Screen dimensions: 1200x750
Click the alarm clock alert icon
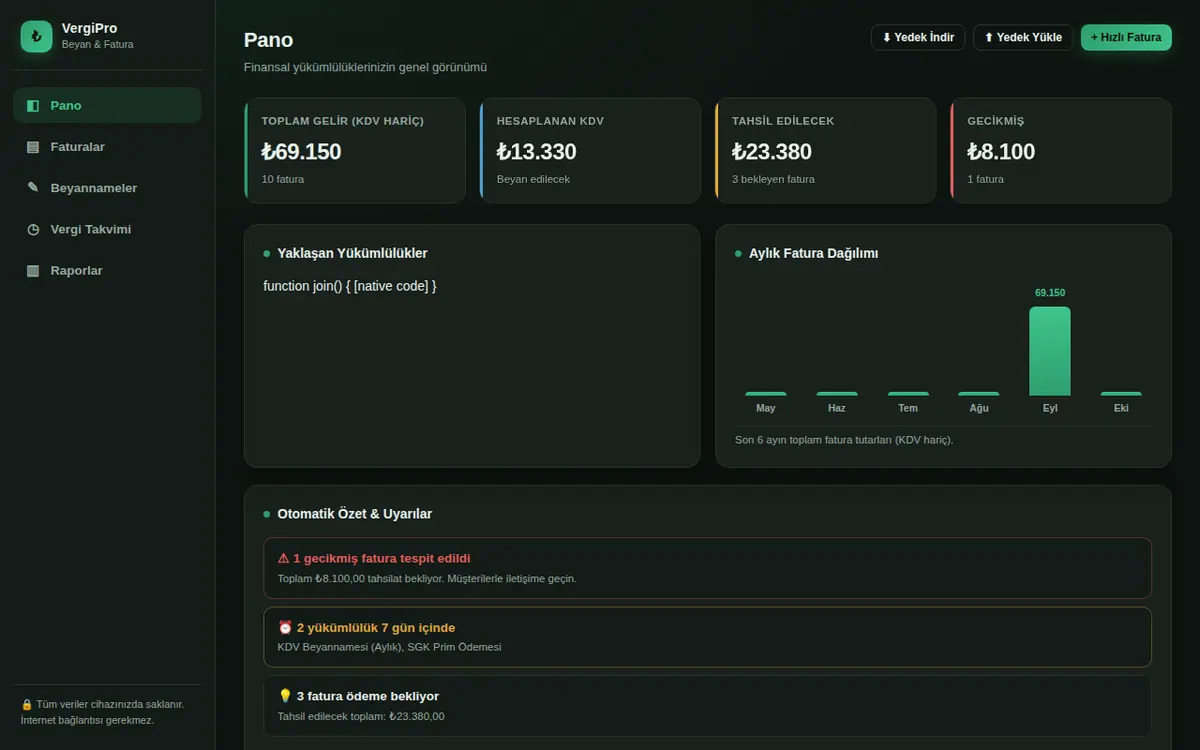tap(285, 628)
